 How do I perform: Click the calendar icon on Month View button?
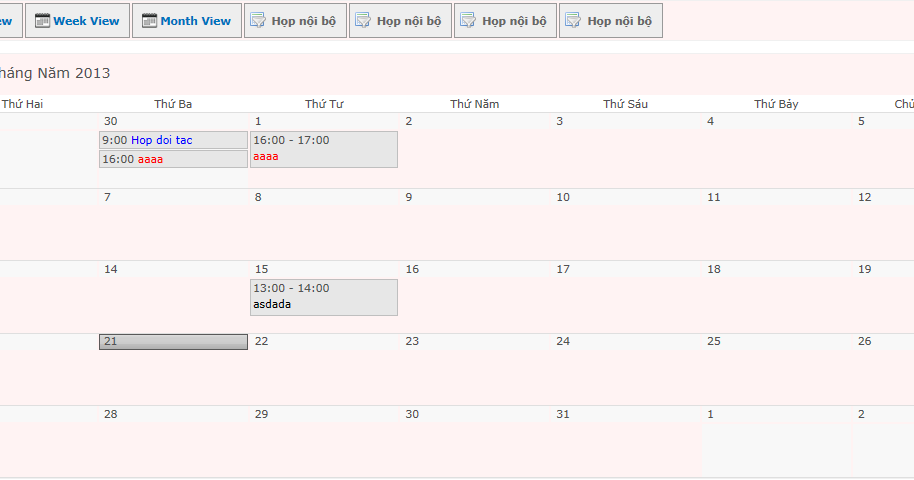click(149, 20)
